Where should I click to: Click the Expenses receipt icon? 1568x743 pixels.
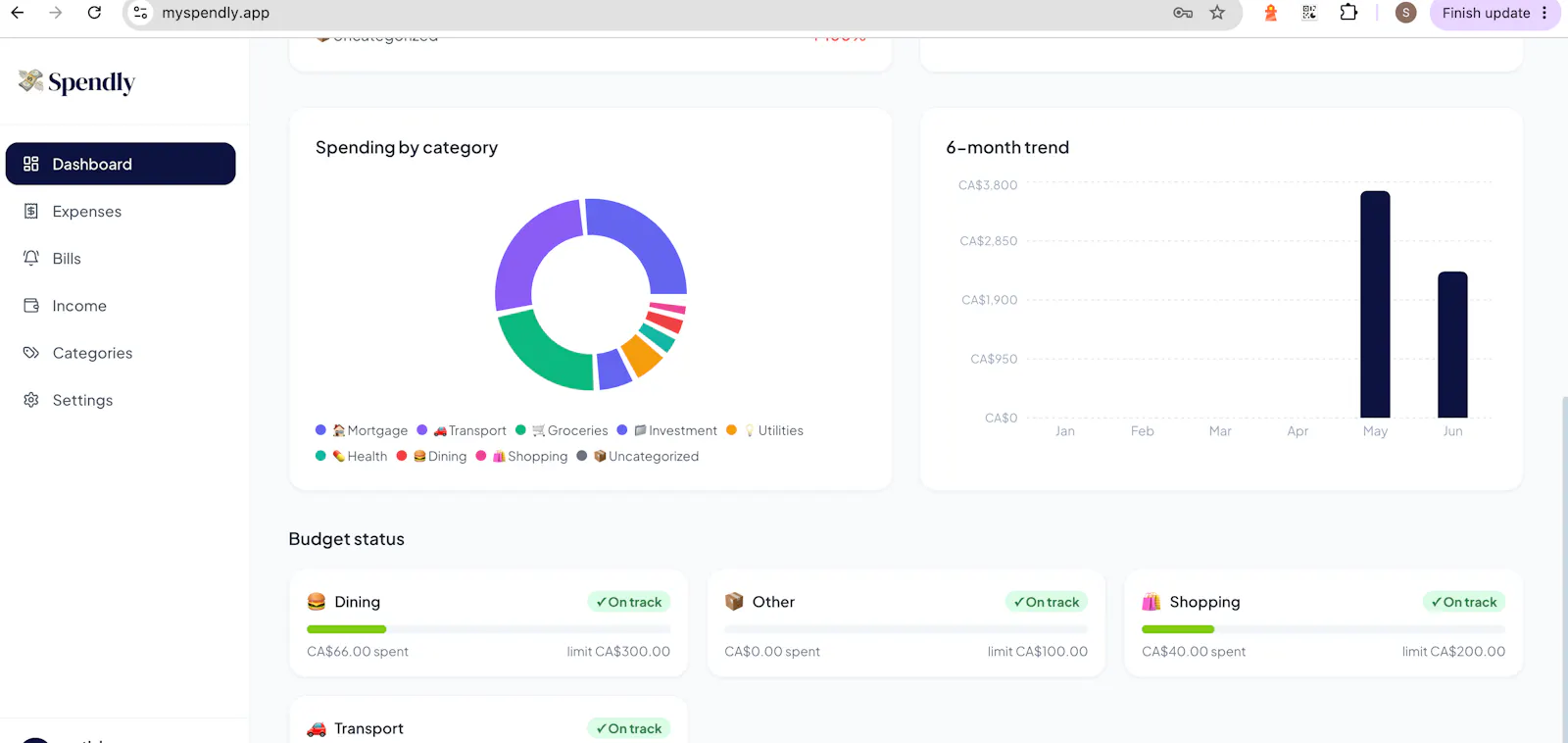[31, 211]
